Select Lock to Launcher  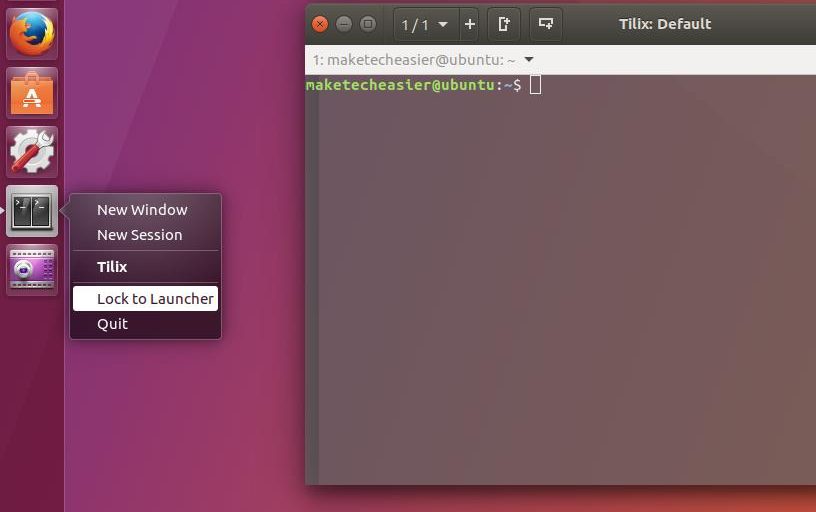click(x=145, y=298)
